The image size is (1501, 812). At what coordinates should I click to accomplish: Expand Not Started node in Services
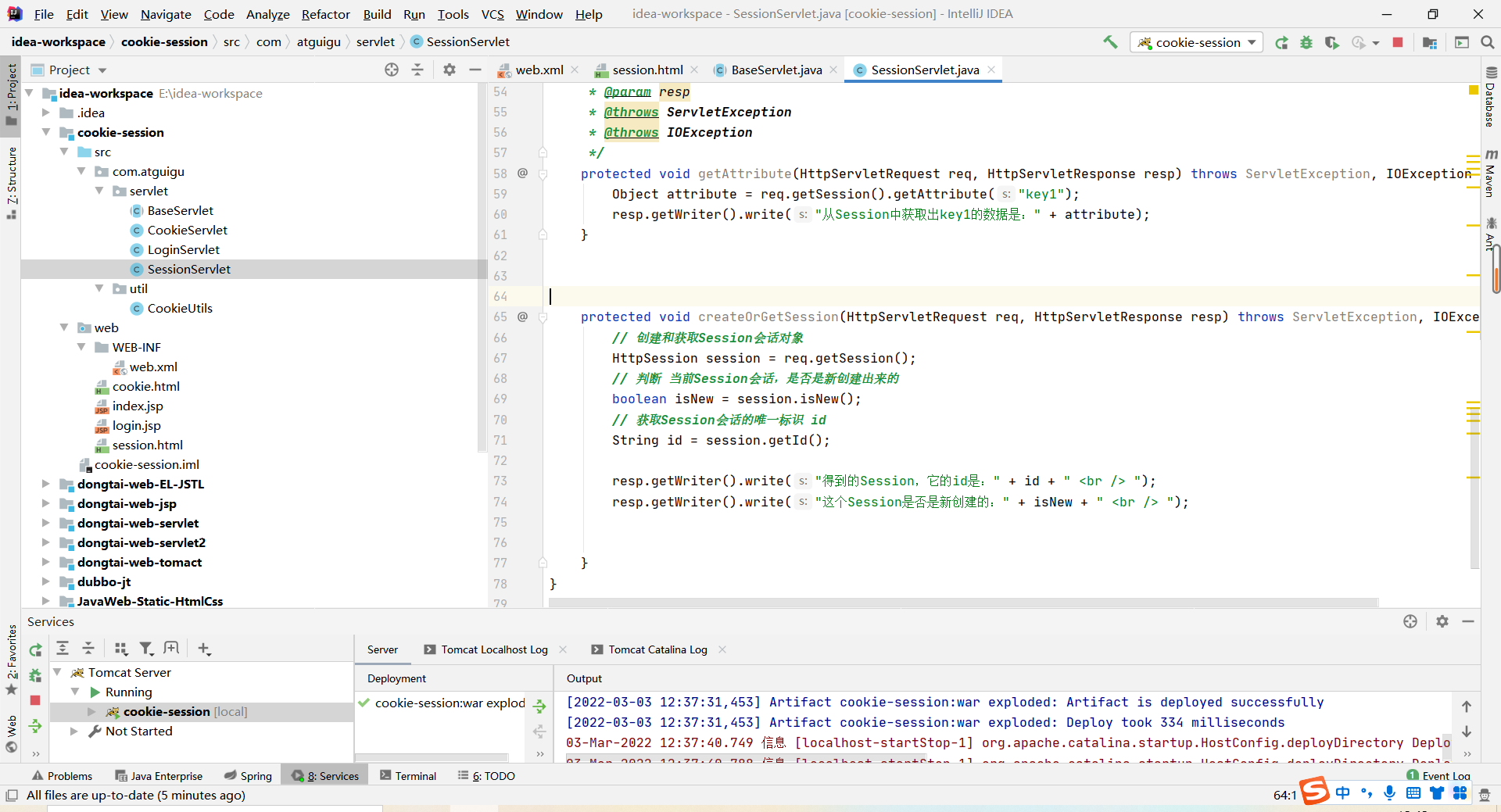pyautogui.click(x=74, y=731)
